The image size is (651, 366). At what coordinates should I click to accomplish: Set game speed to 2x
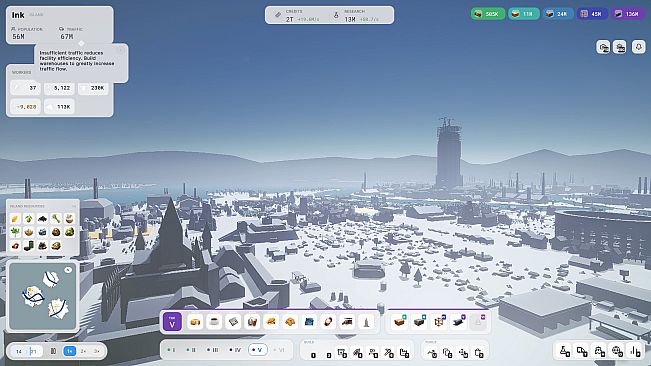point(83,351)
